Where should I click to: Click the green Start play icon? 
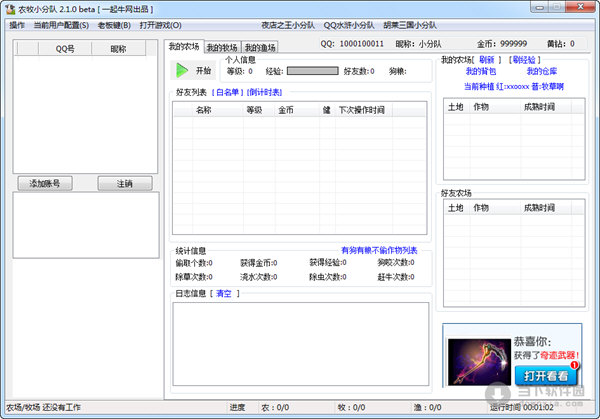[182, 70]
